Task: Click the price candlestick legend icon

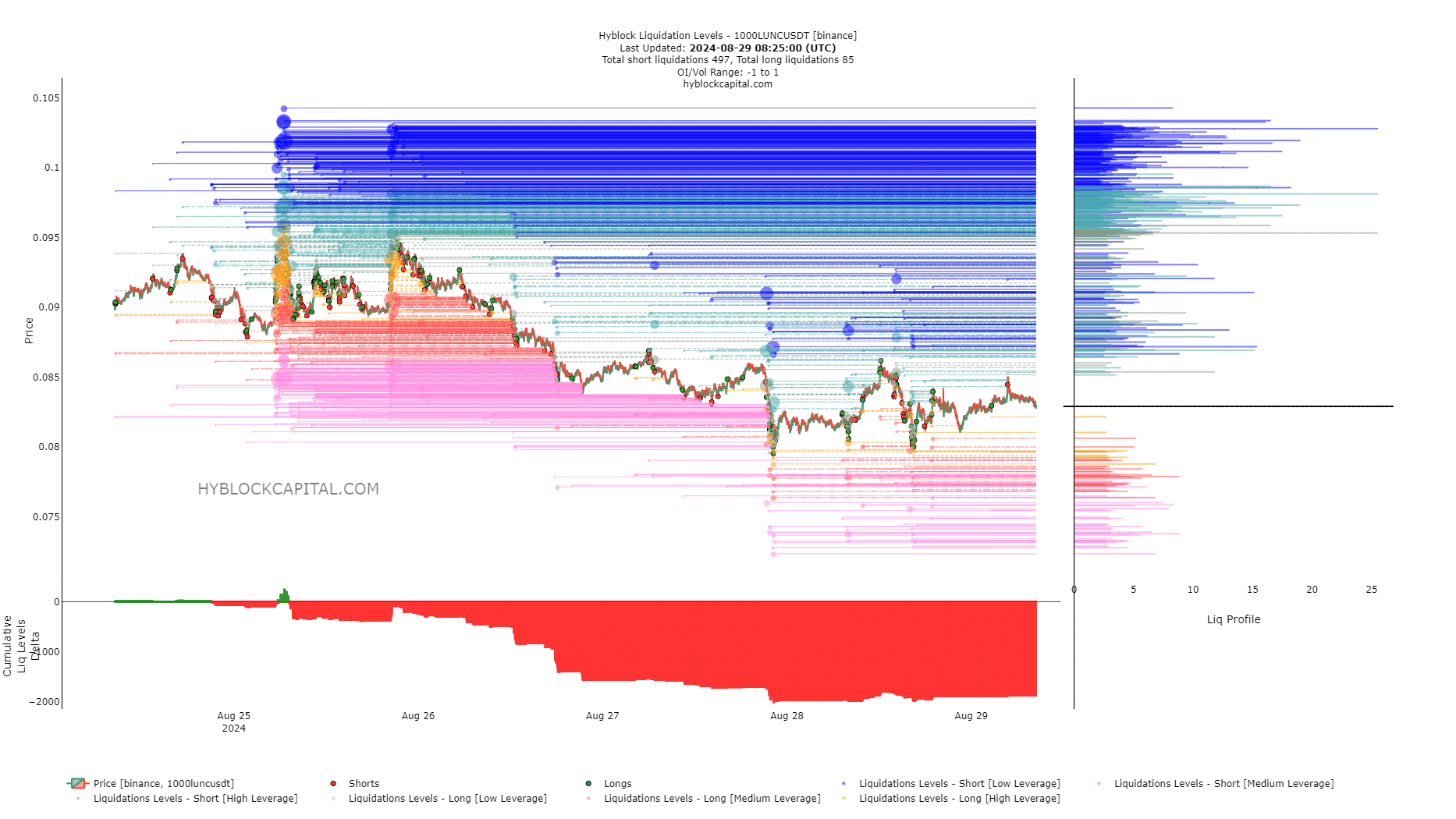Action: click(78, 783)
